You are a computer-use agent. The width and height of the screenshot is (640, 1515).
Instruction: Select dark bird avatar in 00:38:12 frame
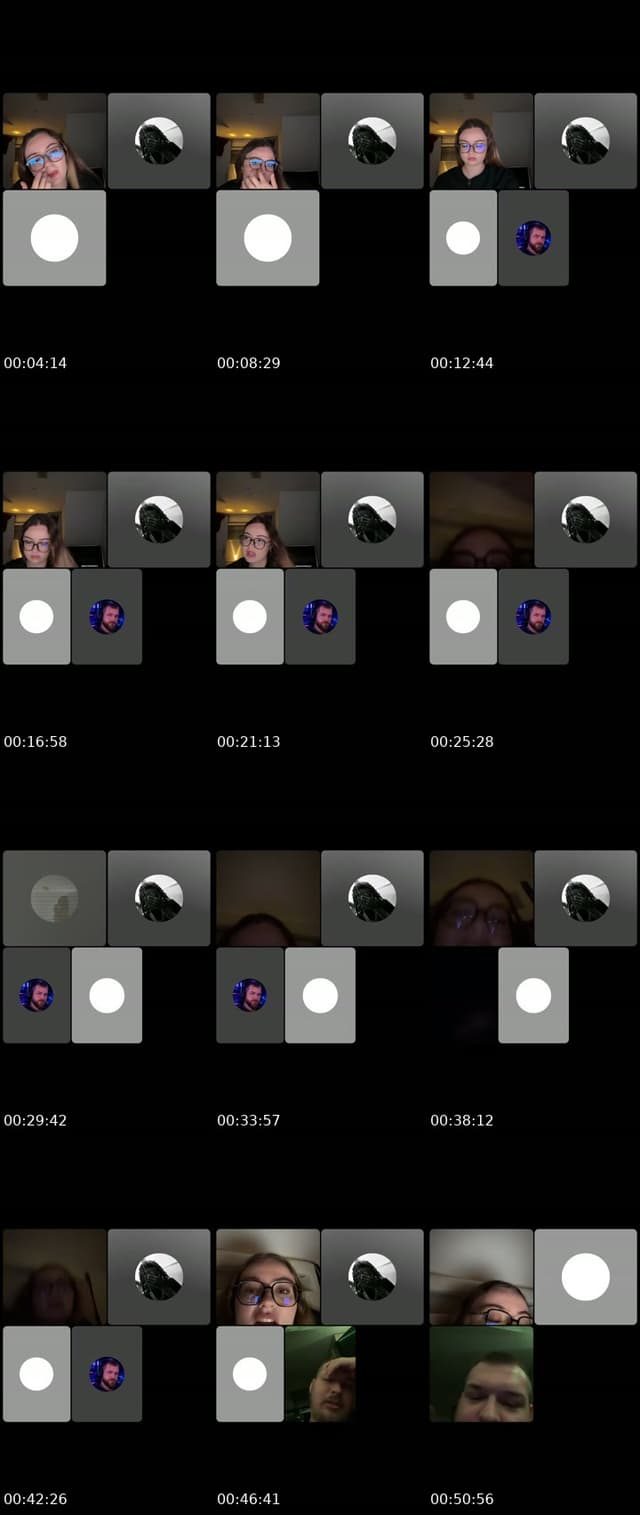click(586, 898)
